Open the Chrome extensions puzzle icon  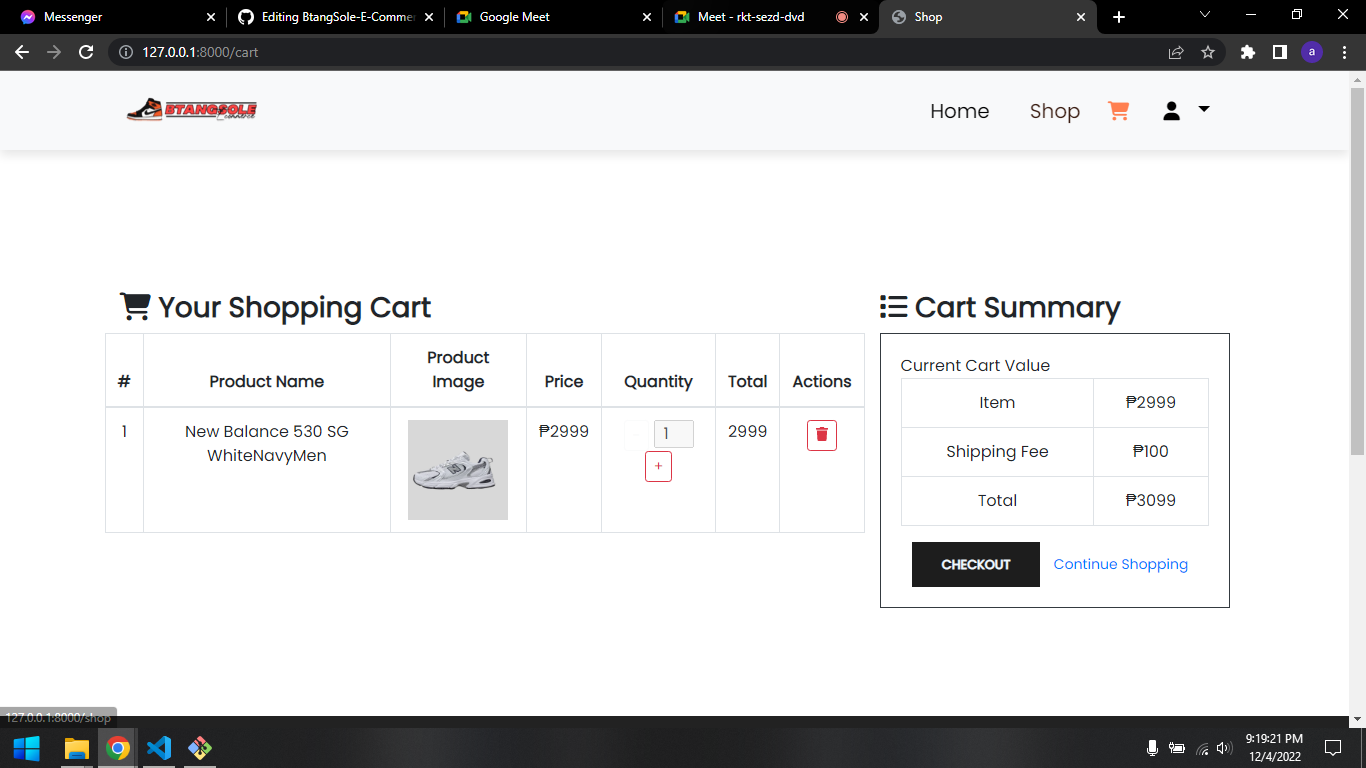tap(1247, 52)
